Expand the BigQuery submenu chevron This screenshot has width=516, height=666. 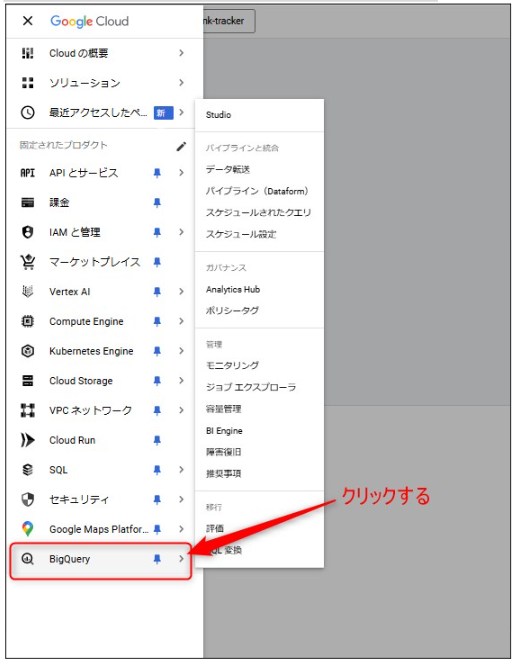point(181,559)
